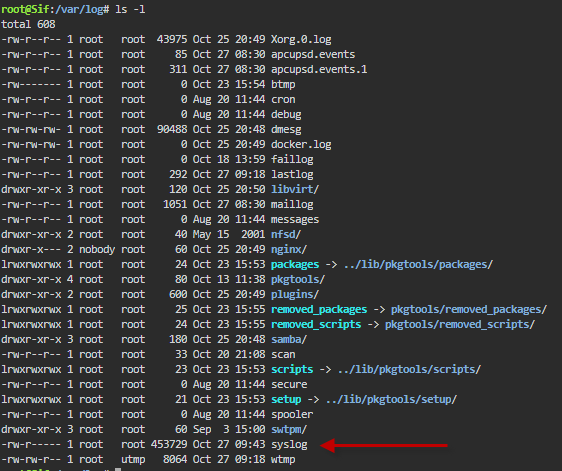Click the pkgtools/removed_scripts/ link target
The image size is (562, 471).
460,324
